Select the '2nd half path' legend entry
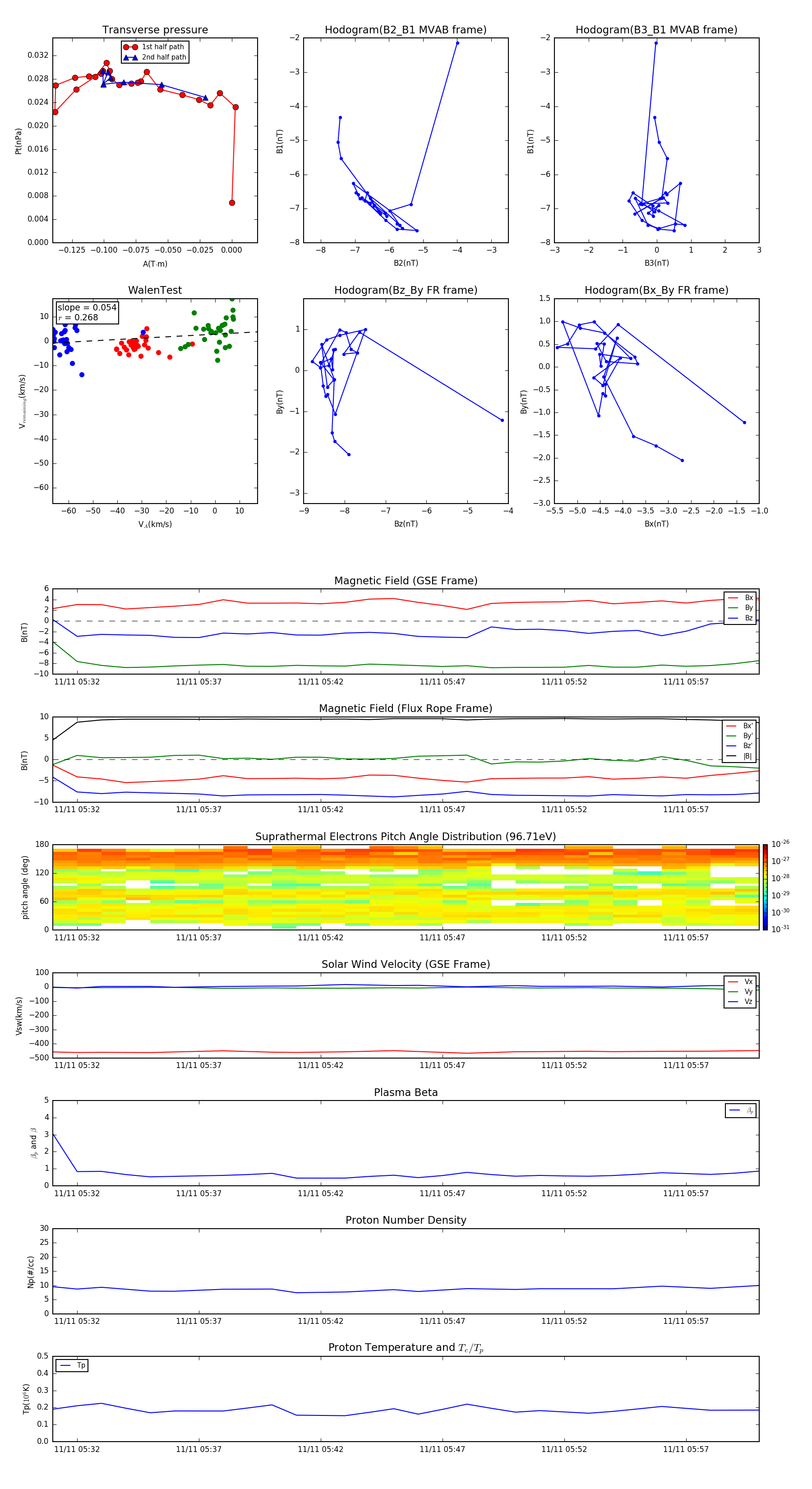812x1489 pixels. coord(154,57)
